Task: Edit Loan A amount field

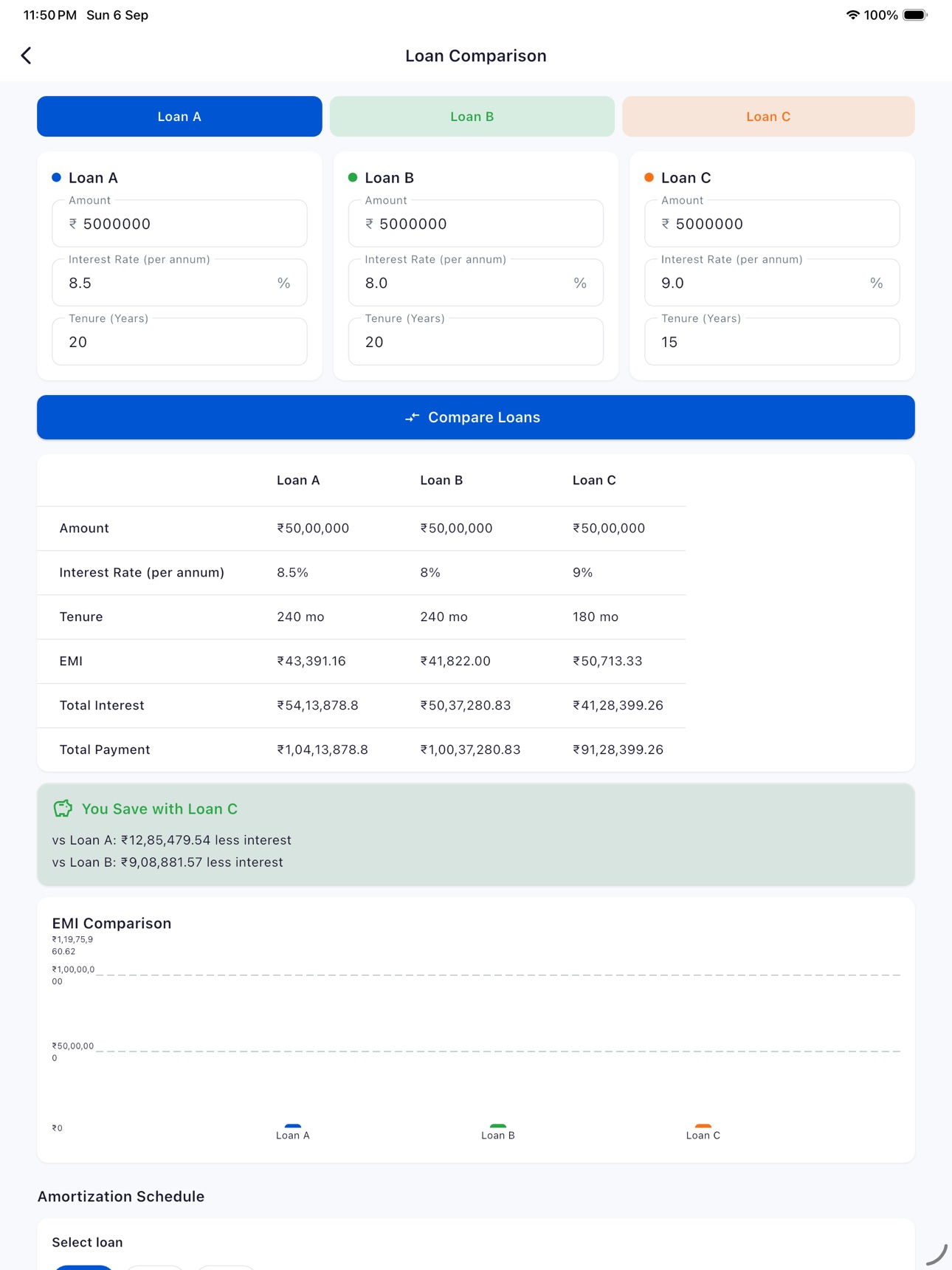Action: coord(179,224)
